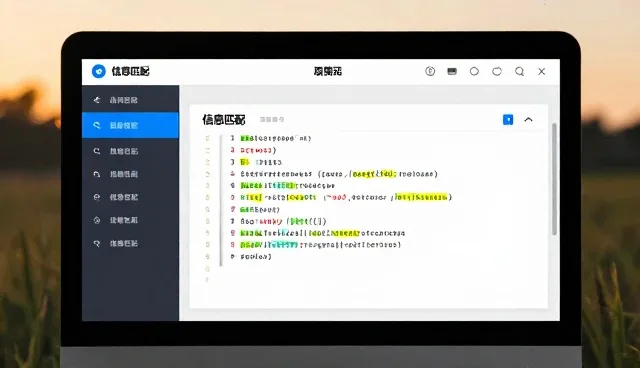640x368 pixels.
Task: Click the plain circle icon beside card icon
Action: pyautogui.click(x=474, y=71)
